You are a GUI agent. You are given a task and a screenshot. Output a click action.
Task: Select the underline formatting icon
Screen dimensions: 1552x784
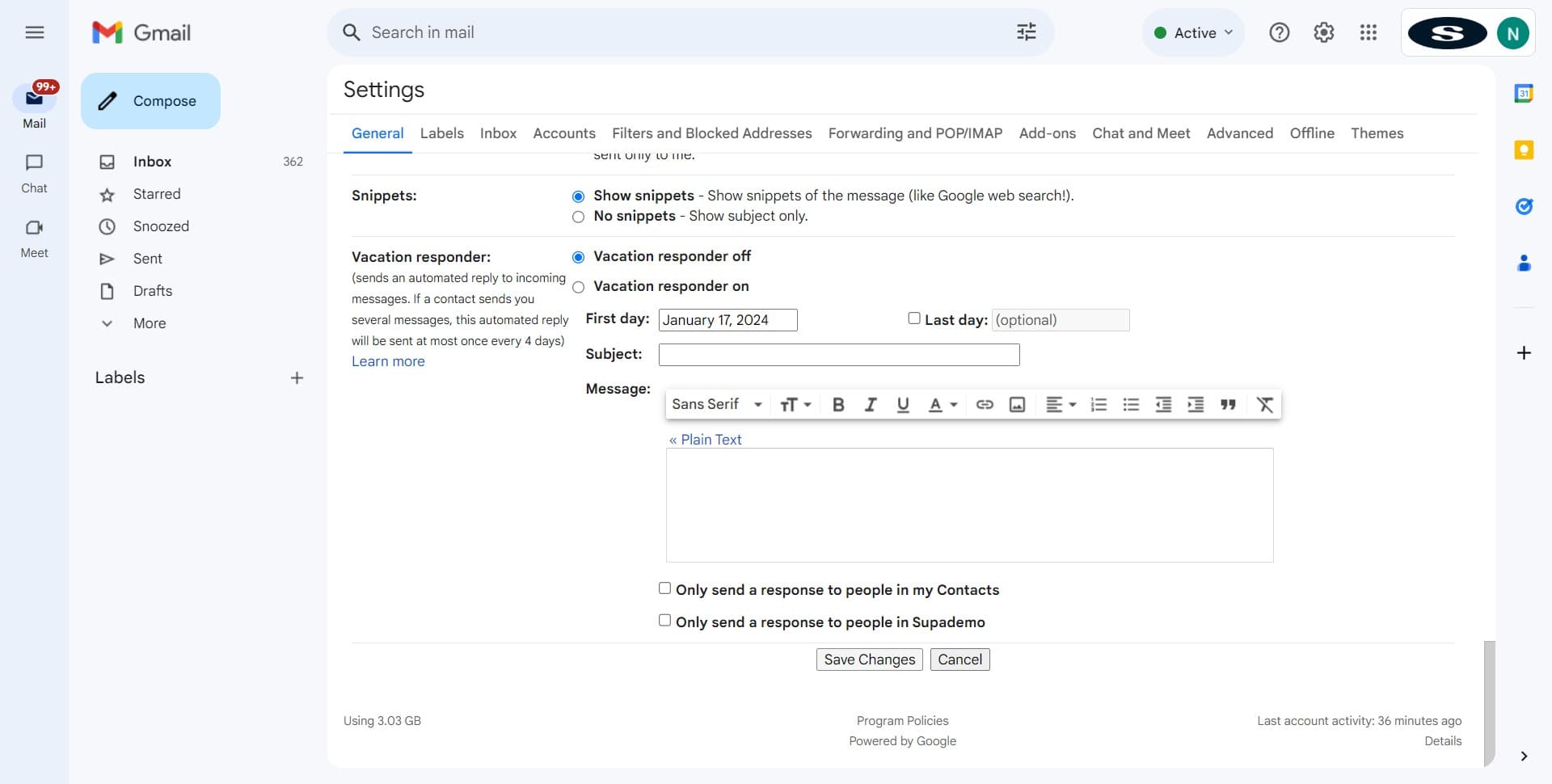click(x=903, y=404)
